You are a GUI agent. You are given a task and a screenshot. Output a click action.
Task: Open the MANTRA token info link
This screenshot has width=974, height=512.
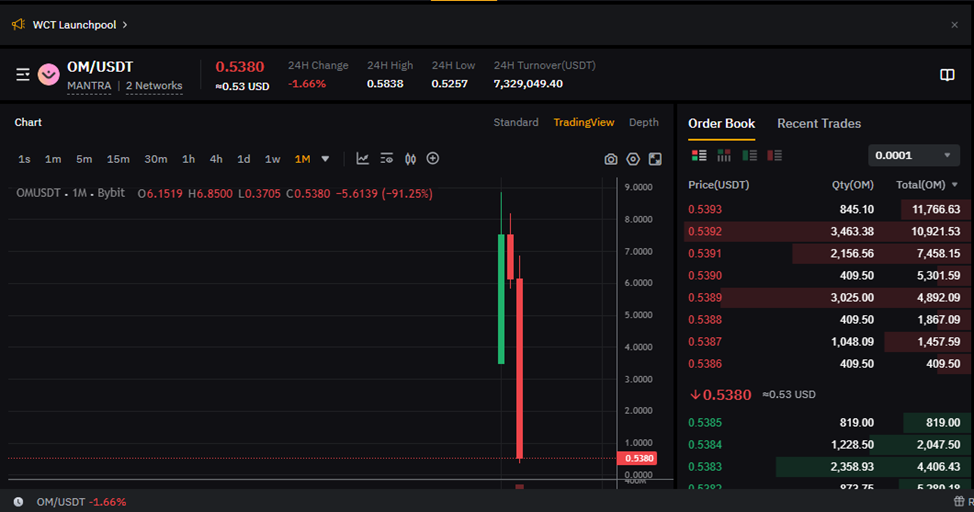point(89,86)
